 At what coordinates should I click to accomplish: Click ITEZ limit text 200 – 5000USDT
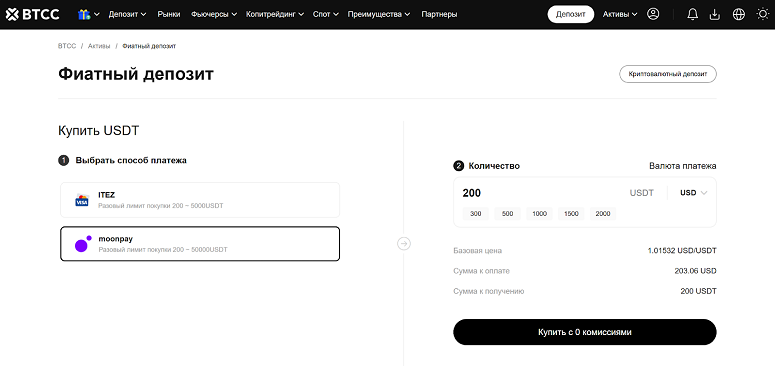pyautogui.click(x=161, y=205)
